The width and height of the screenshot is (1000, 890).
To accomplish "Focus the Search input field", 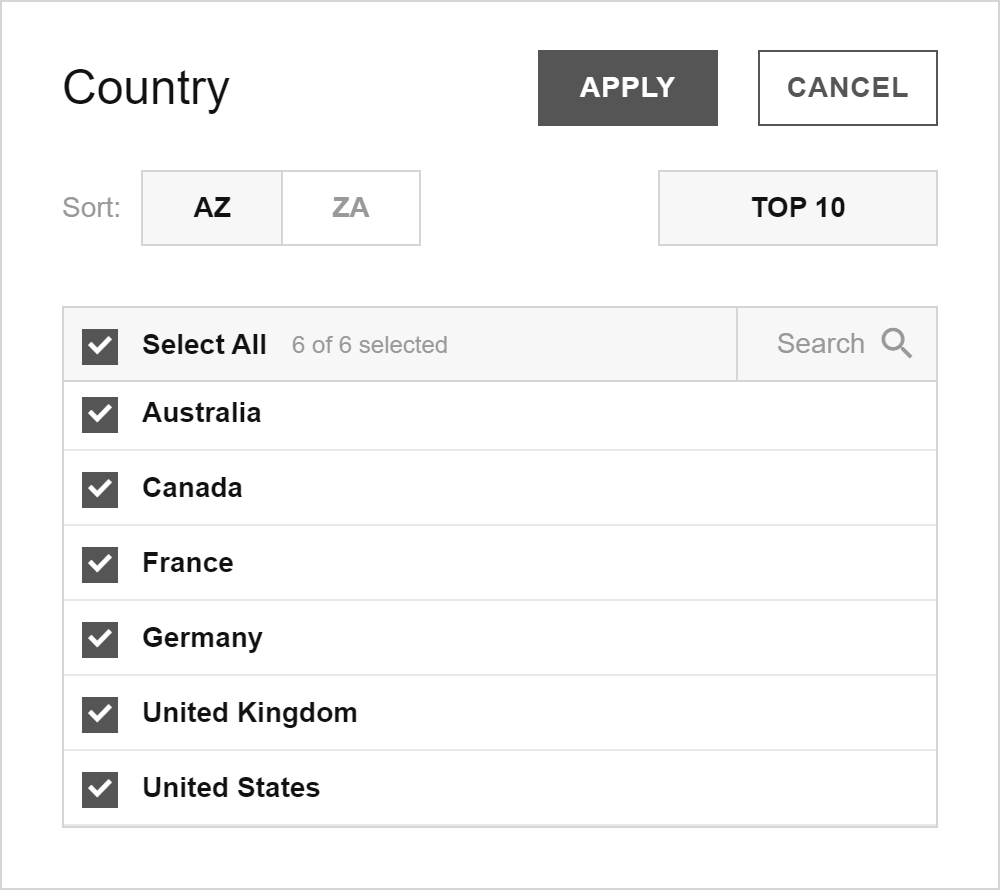I will point(820,344).
